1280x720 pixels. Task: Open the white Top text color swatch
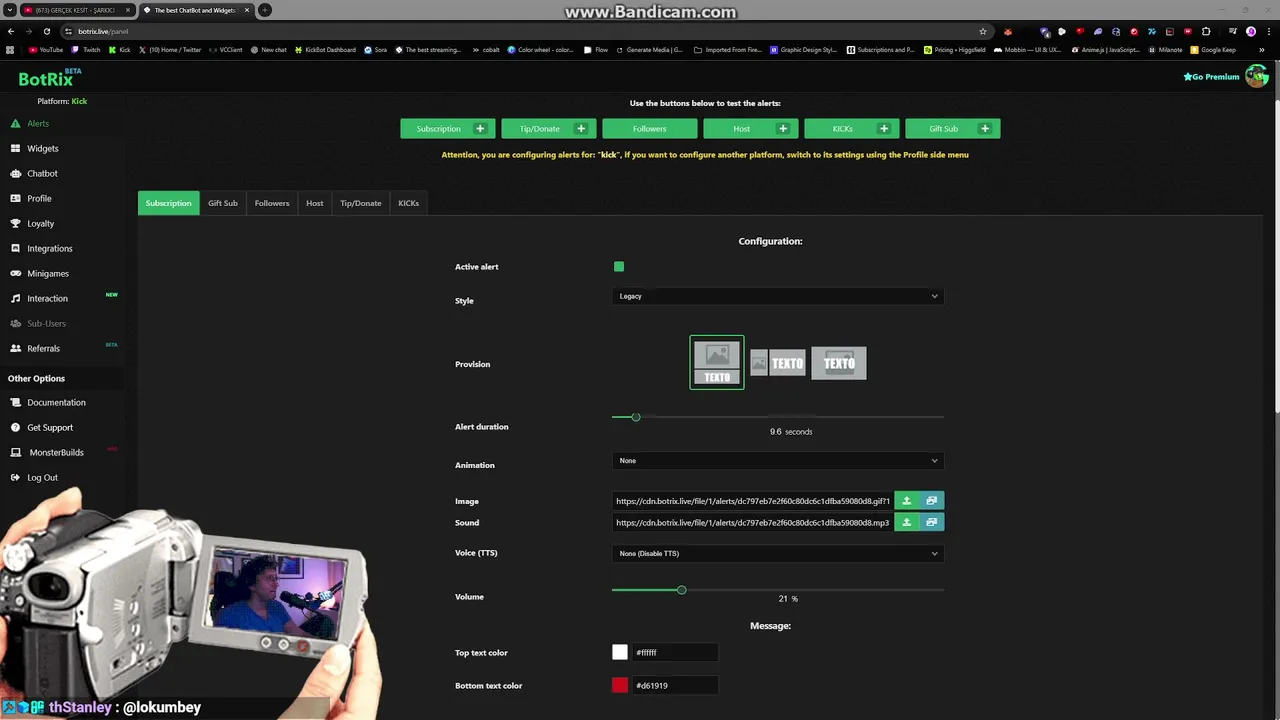pos(620,652)
